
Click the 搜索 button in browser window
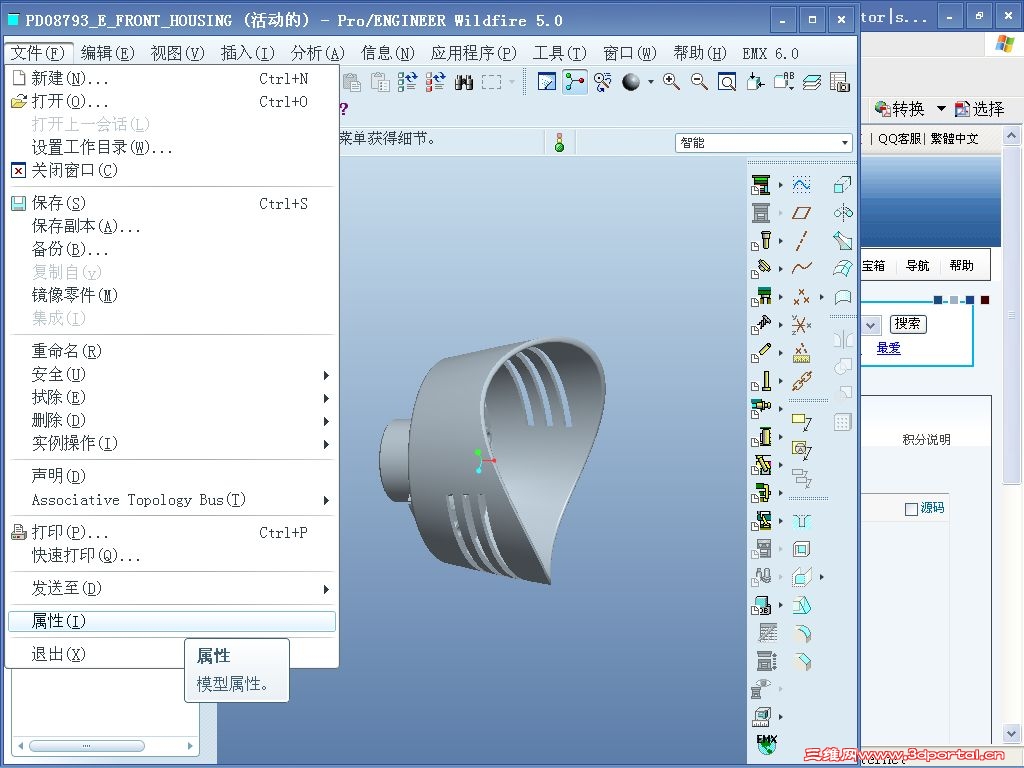(908, 323)
